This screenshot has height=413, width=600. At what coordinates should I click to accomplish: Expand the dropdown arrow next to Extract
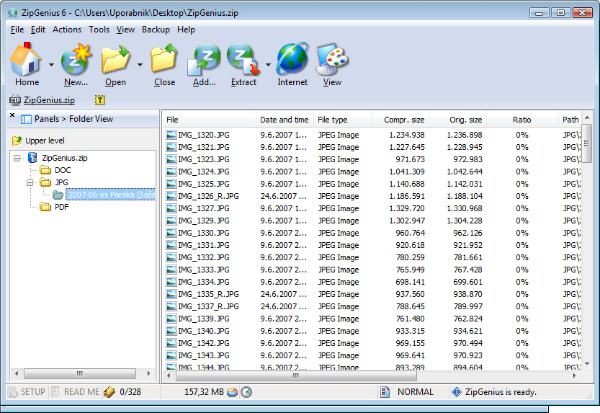coord(268,65)
